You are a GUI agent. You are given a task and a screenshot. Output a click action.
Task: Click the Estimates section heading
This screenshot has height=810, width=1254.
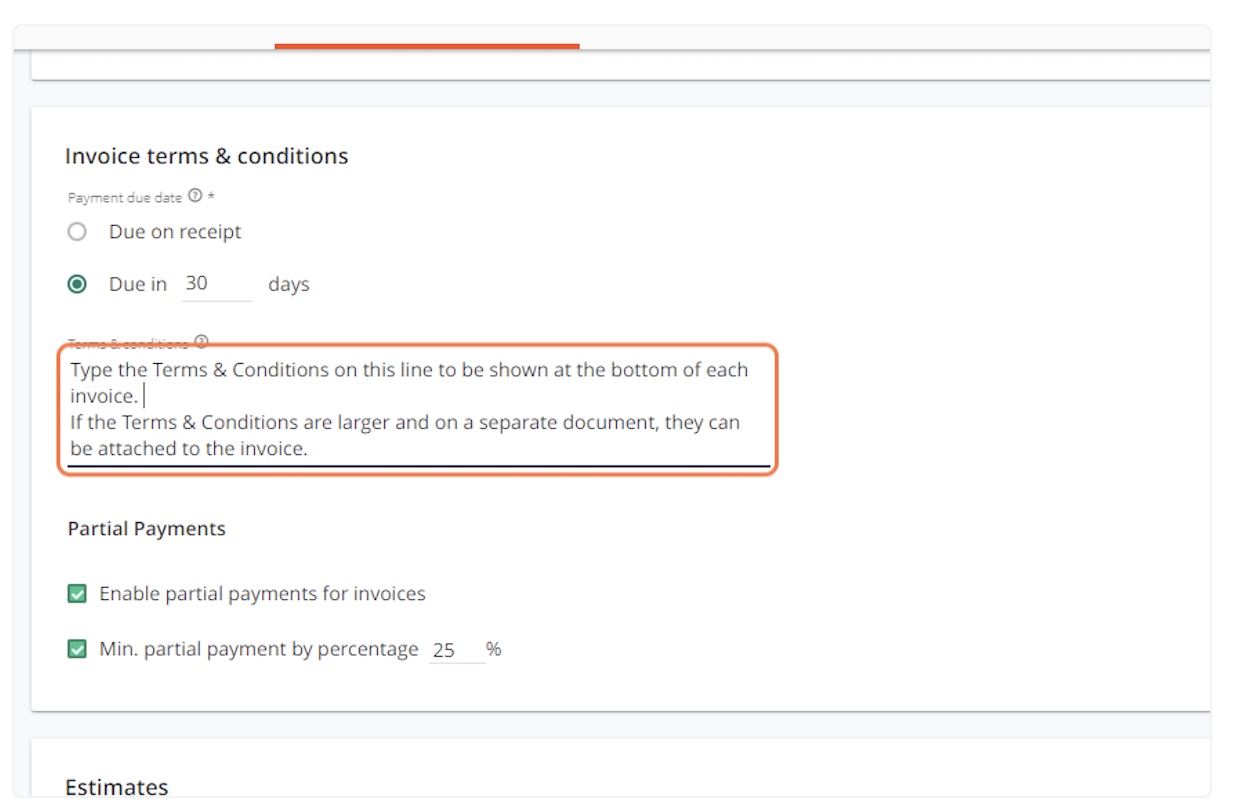pos(116,787)
